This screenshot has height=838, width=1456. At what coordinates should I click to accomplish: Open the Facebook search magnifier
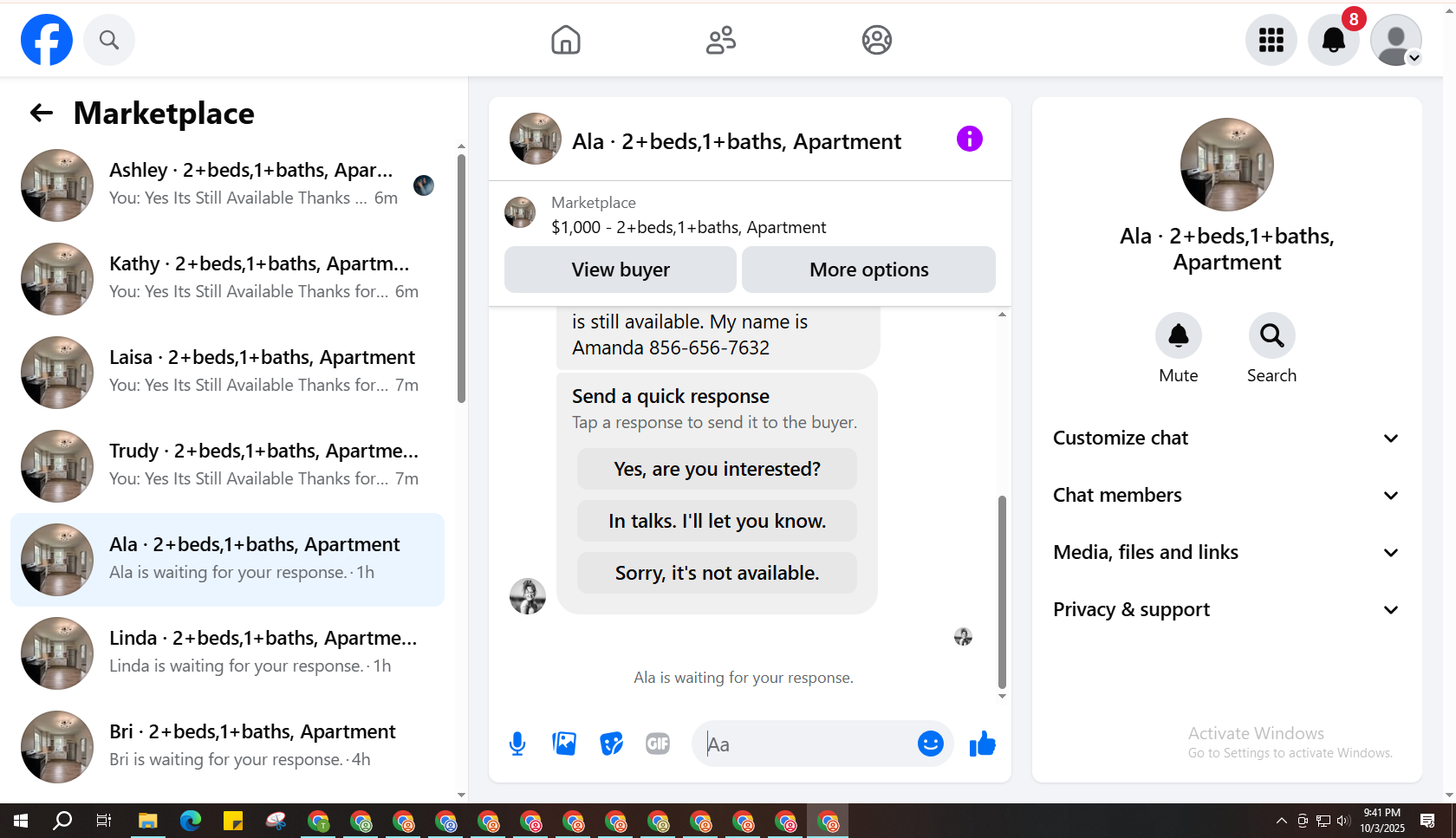click(x=109, y=40)
